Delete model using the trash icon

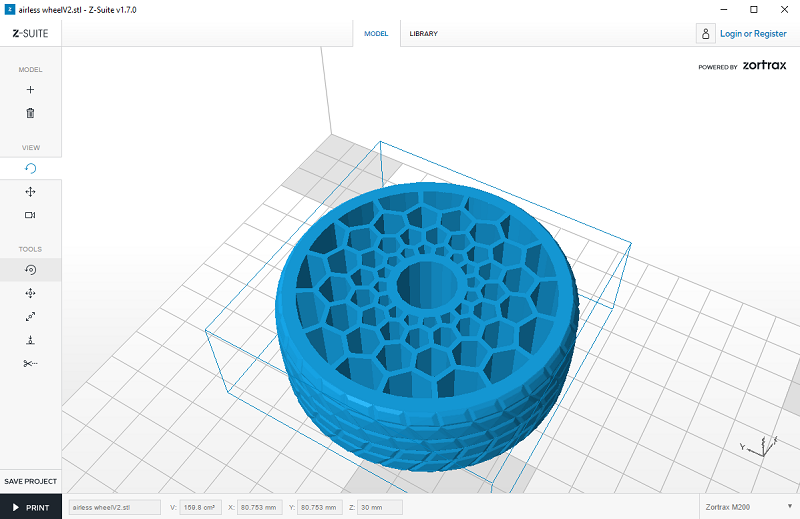(x=30, y=113)
